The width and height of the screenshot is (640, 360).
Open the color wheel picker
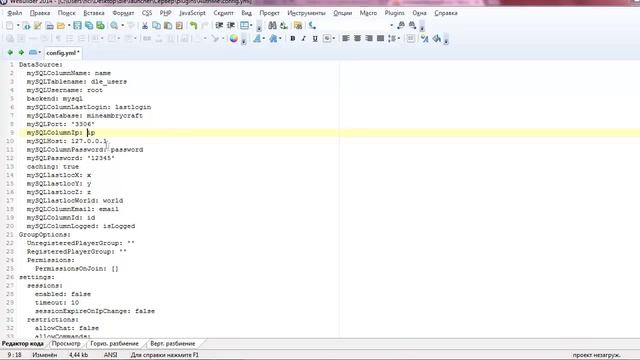[x=233, y=38]
